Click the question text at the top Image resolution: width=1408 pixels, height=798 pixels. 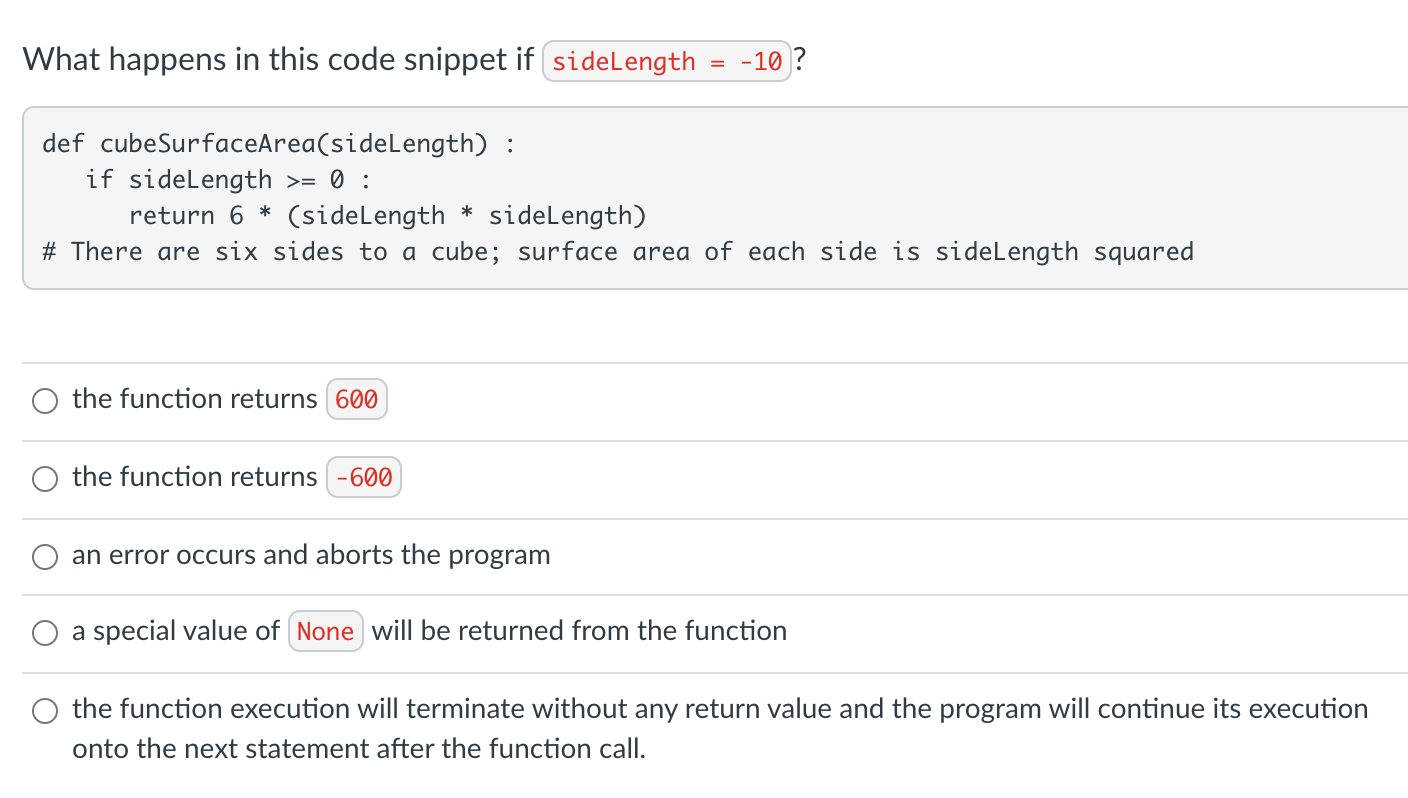click(275, 60)
